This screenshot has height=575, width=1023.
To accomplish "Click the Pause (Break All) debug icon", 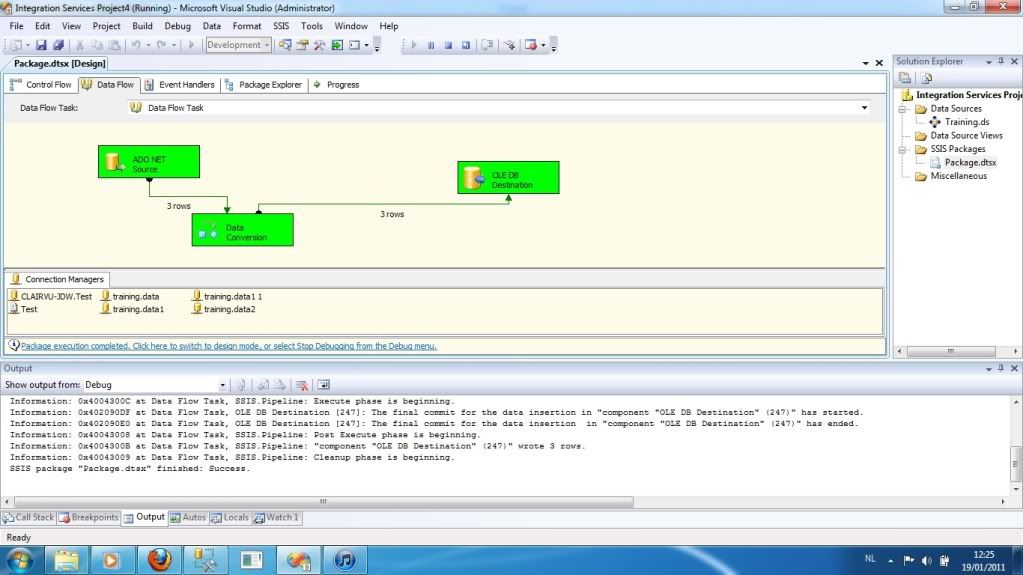I will 431,45.
